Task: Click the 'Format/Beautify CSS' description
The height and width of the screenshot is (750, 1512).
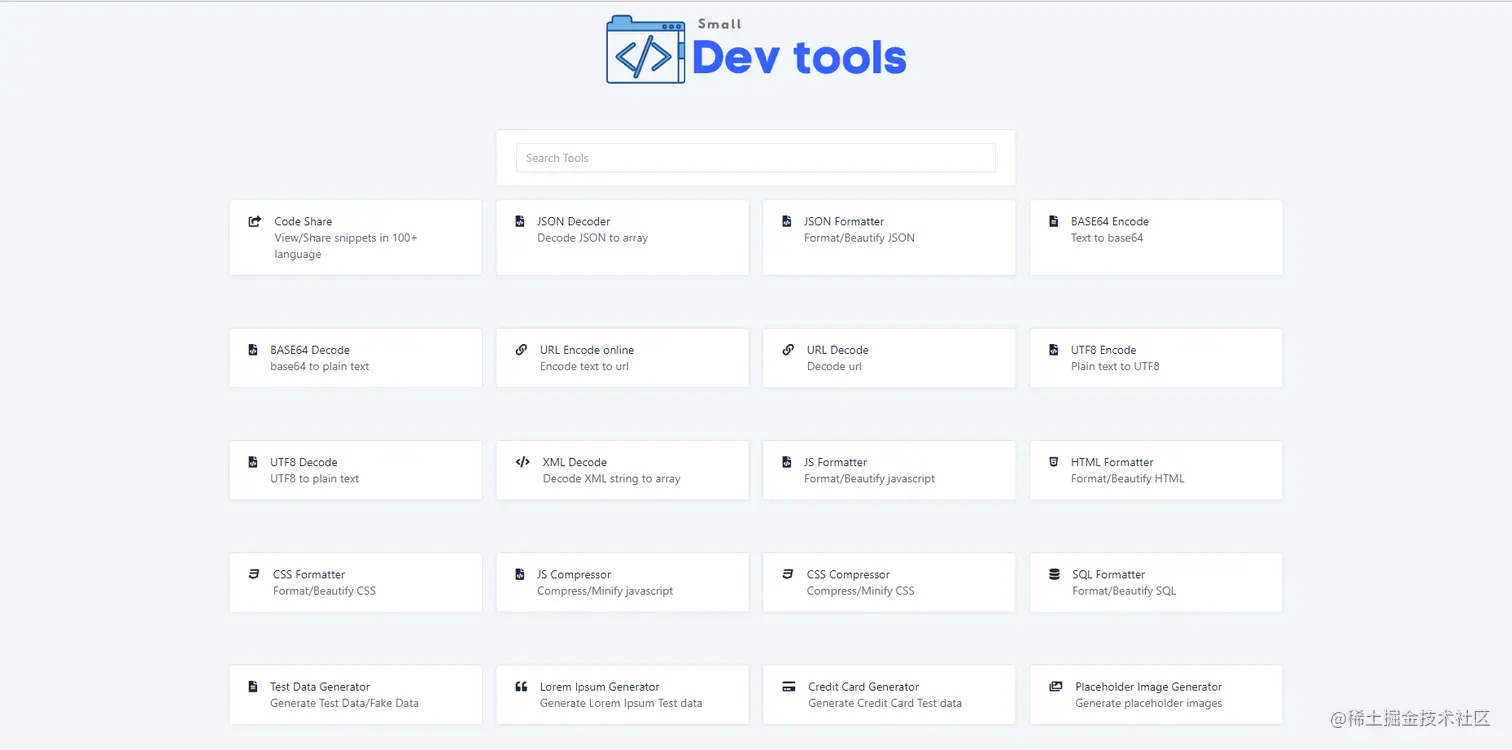Action: tap(324, 591)
